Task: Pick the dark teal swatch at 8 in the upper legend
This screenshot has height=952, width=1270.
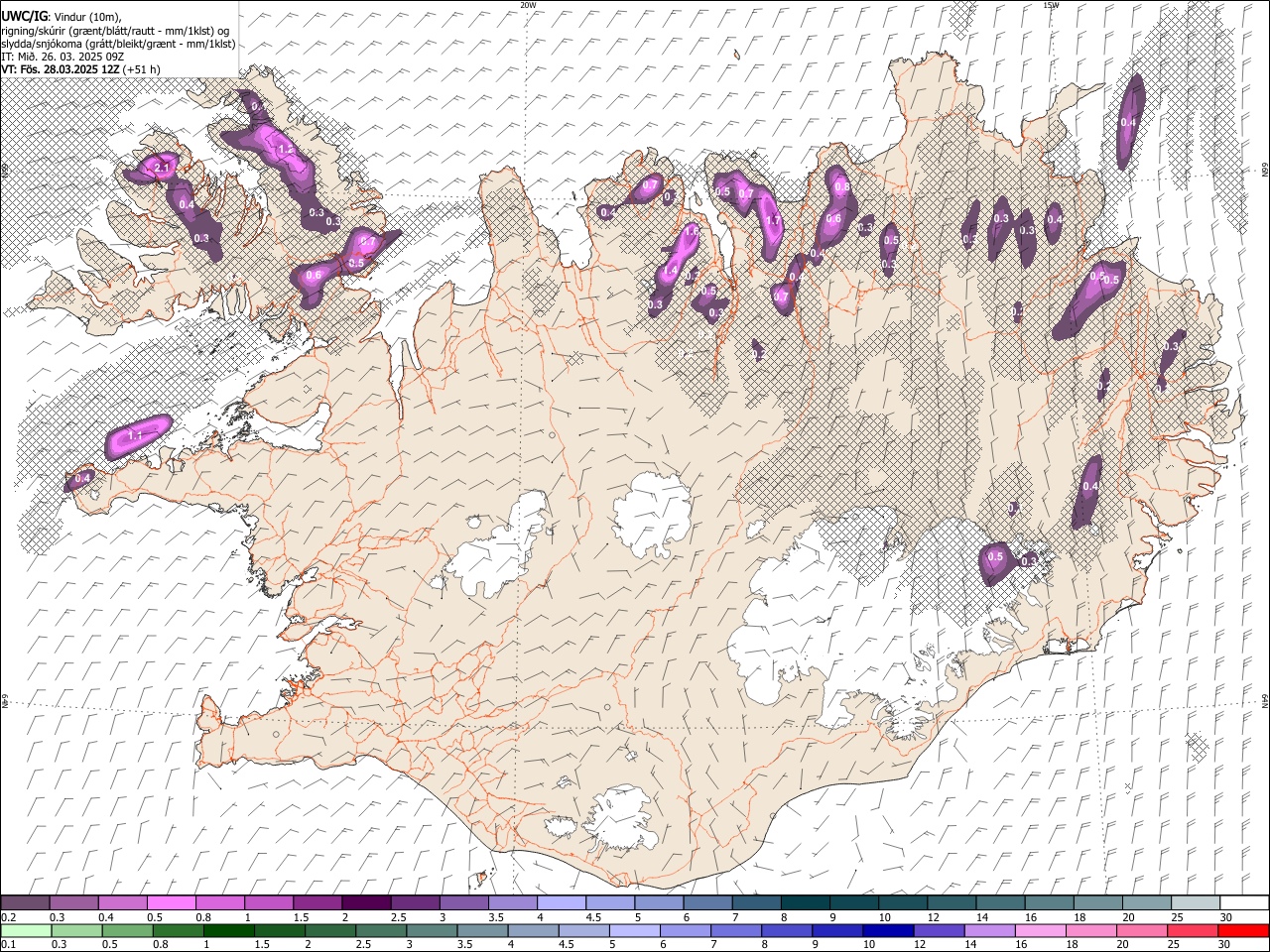Action: [804, 903]
